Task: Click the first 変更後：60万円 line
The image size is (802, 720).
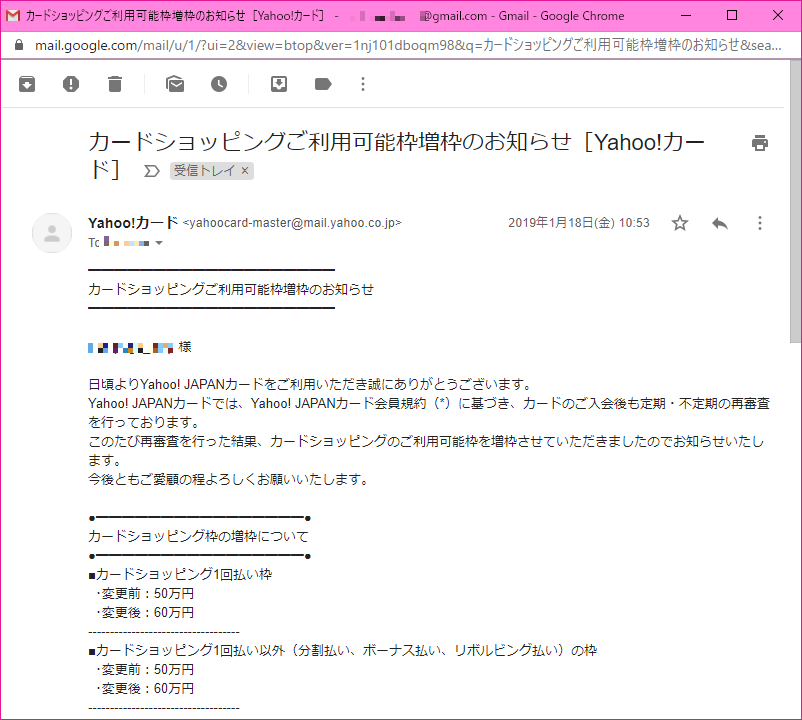Action: (x=145, y=613)
